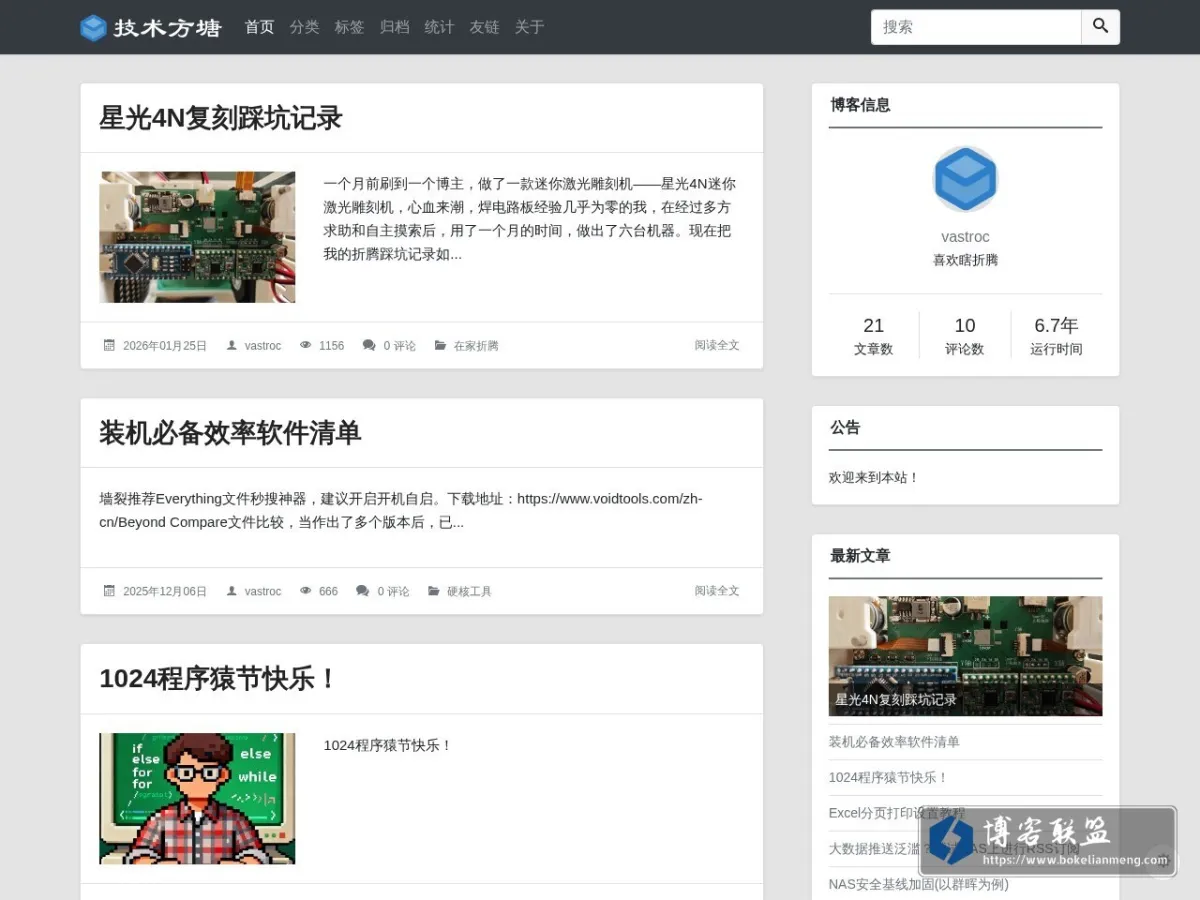Image resolution: width=1200 pixels, height=900 pixels.
Task: Click 10 评论数 statistic
Action: 964,336
